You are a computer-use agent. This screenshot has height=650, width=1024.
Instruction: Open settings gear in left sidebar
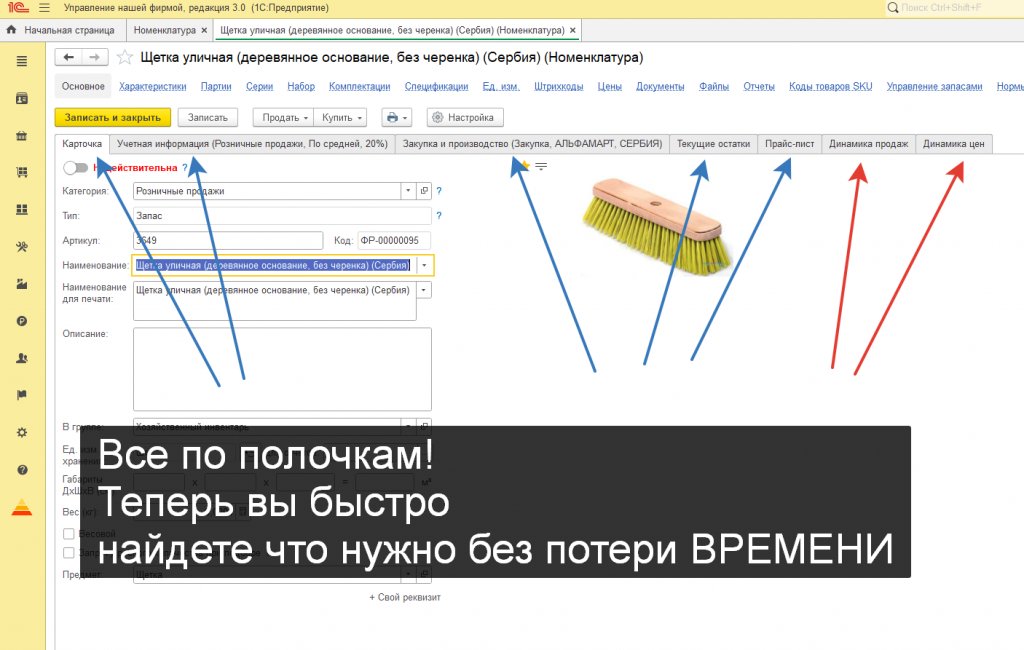(22, 432)
